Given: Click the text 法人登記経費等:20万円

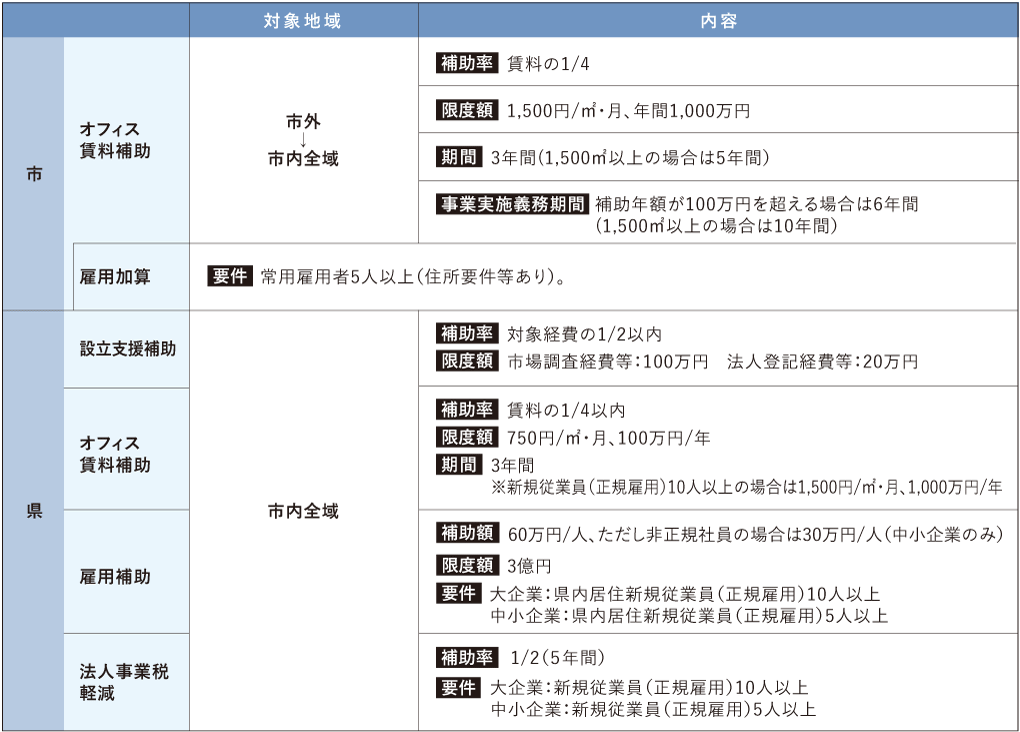Looking at the screenshot, I should coord(822,361).
